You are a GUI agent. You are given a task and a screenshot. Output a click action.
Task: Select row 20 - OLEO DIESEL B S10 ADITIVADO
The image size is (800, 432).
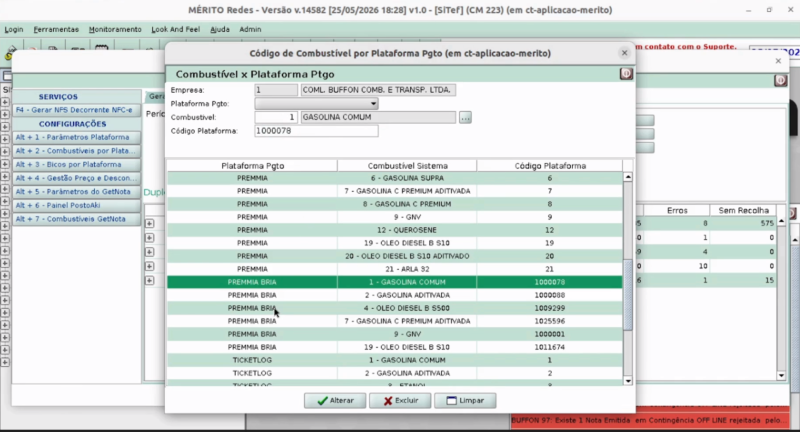(394, 256)
